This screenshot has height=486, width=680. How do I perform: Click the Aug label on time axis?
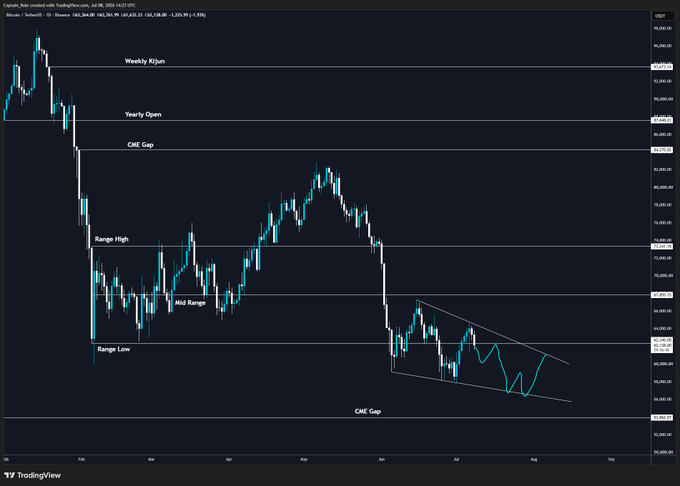pyautogui.click(x=534, y=459)
